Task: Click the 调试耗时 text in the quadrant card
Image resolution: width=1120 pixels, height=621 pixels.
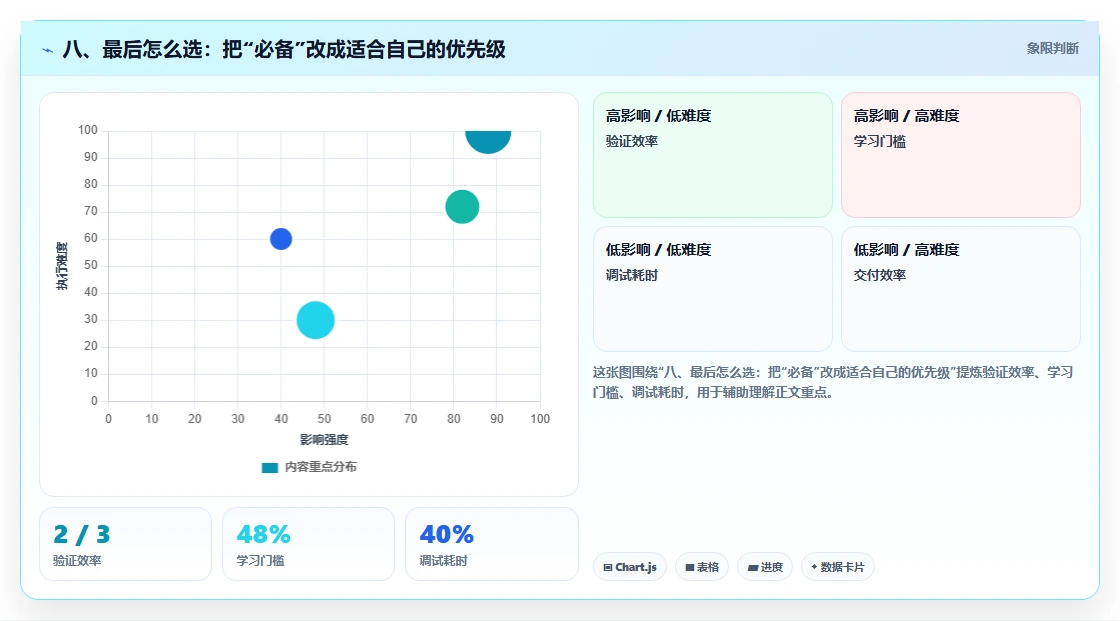Action: [x=632, y=275]
